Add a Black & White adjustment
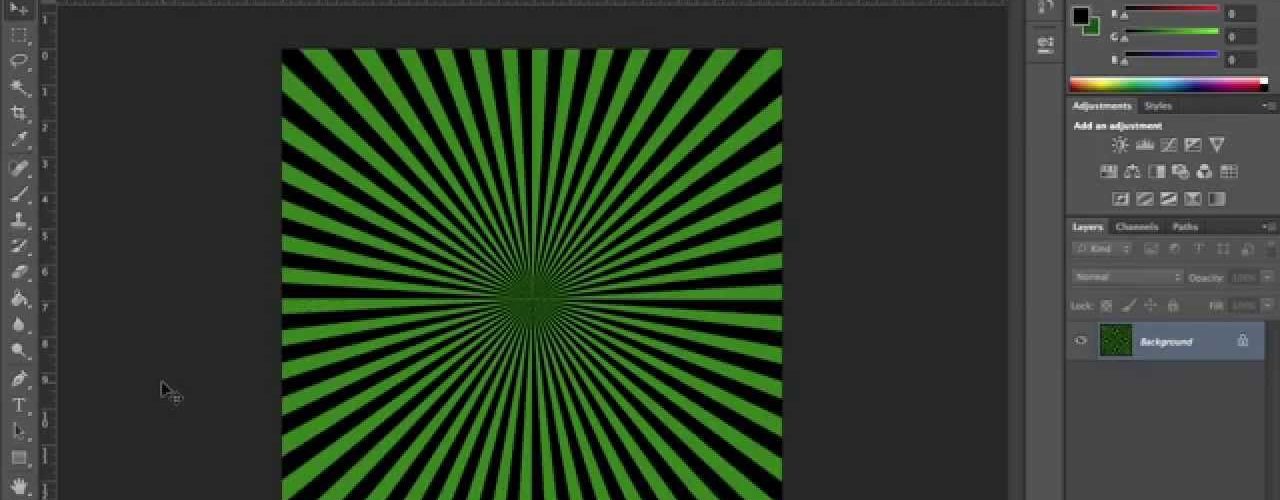 [x=1156, y=172]
